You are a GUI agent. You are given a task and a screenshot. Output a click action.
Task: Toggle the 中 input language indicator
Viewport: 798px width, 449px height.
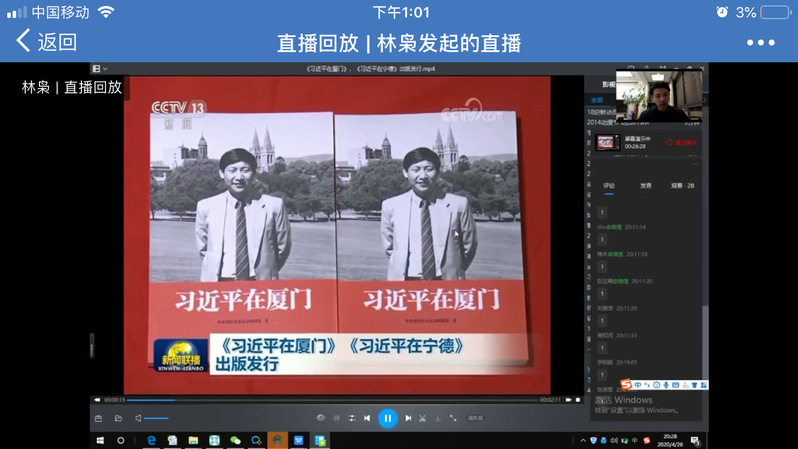tap(635, 441)
